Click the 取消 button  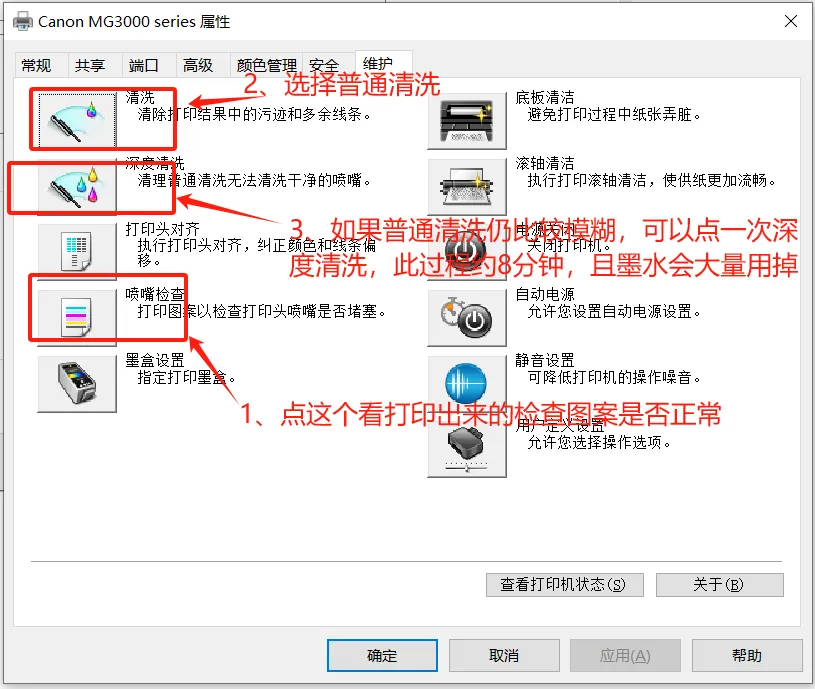504,655
